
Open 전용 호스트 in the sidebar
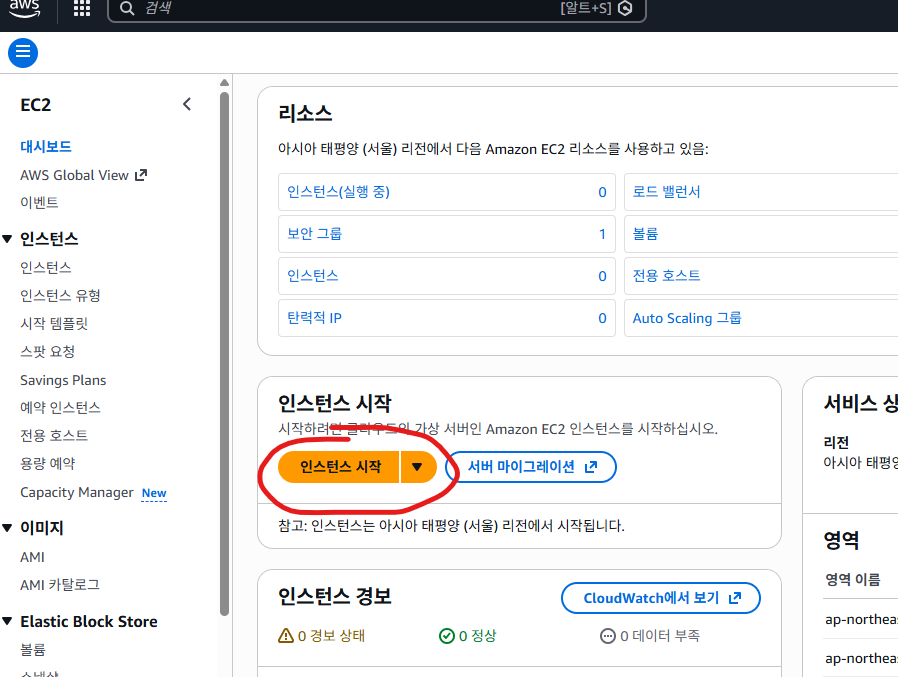point(54,436)
